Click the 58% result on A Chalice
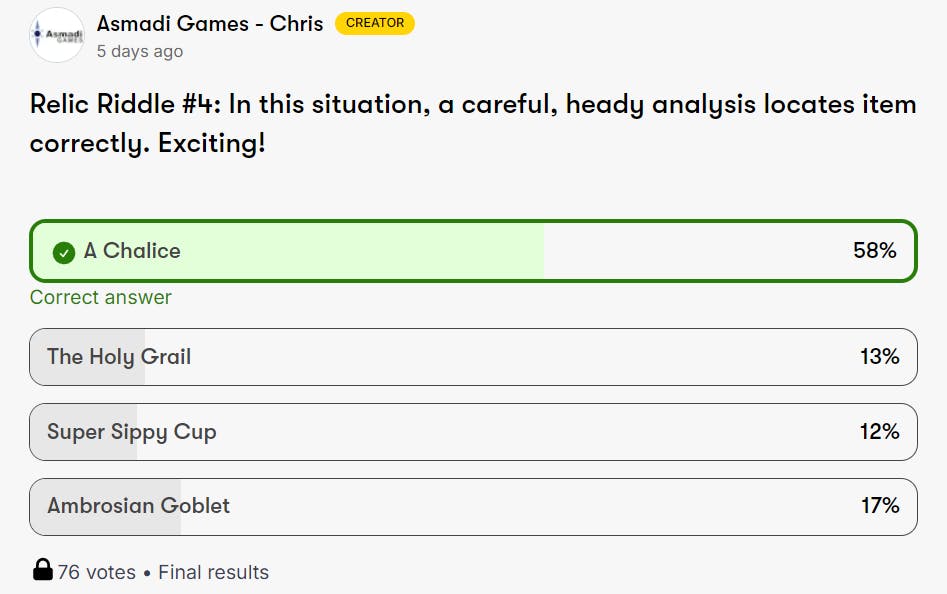The image size is (947, 594). (x=874, y=251)
